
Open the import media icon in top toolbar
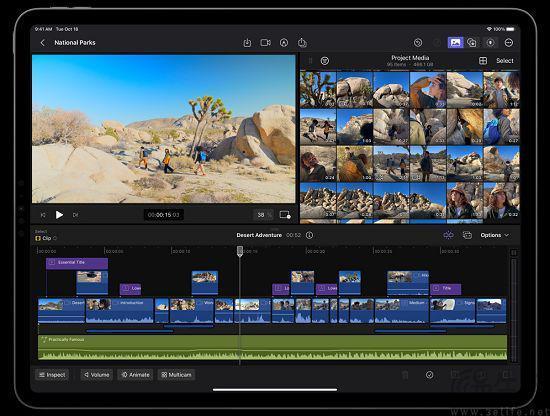tap(247, 43)
